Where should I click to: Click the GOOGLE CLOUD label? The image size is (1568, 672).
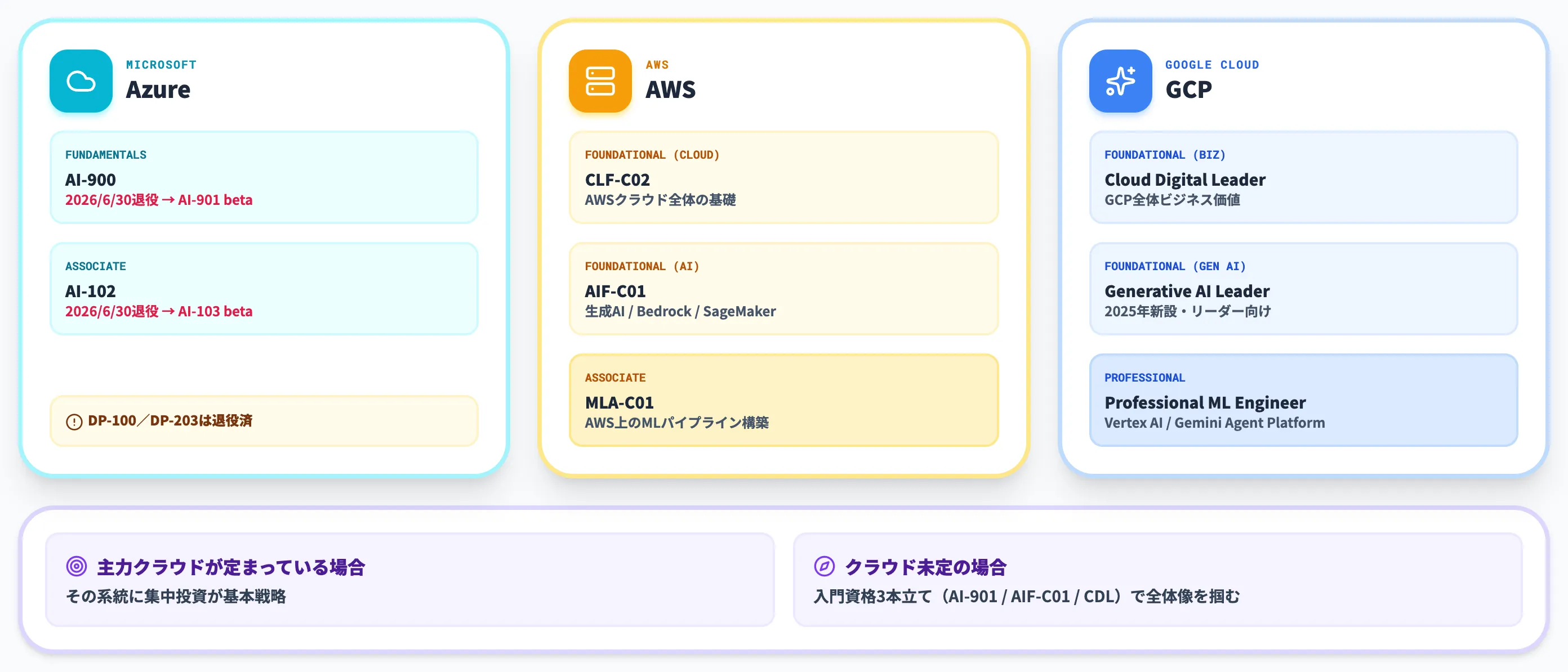1212,65
